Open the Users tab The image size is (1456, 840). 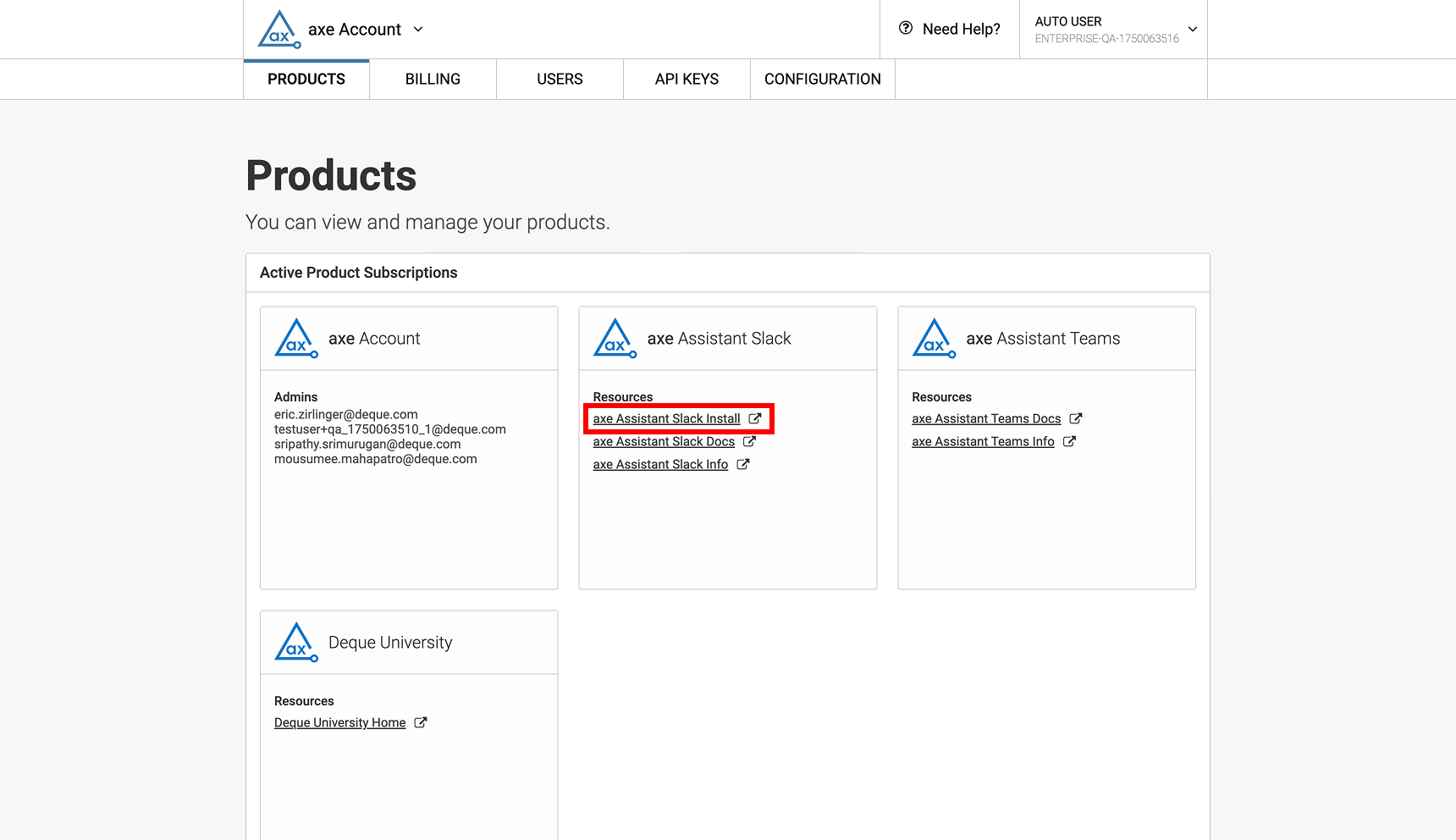click(x=560, y=80)
